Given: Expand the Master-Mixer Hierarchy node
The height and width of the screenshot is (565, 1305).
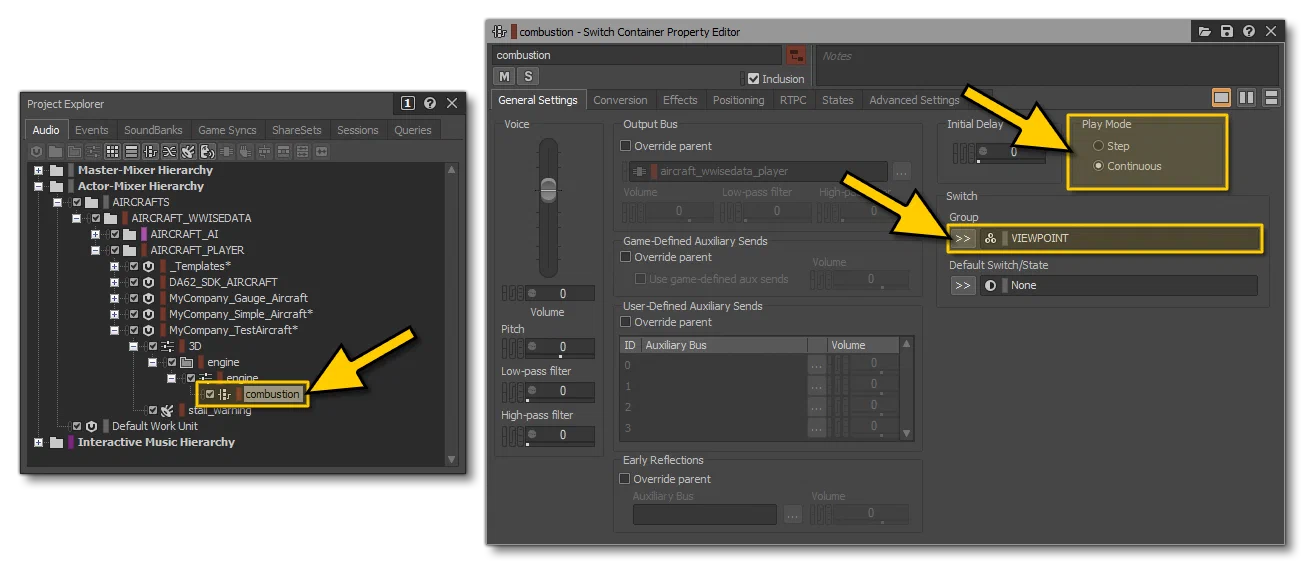Looking at the screenshot, I should point(38,170).
